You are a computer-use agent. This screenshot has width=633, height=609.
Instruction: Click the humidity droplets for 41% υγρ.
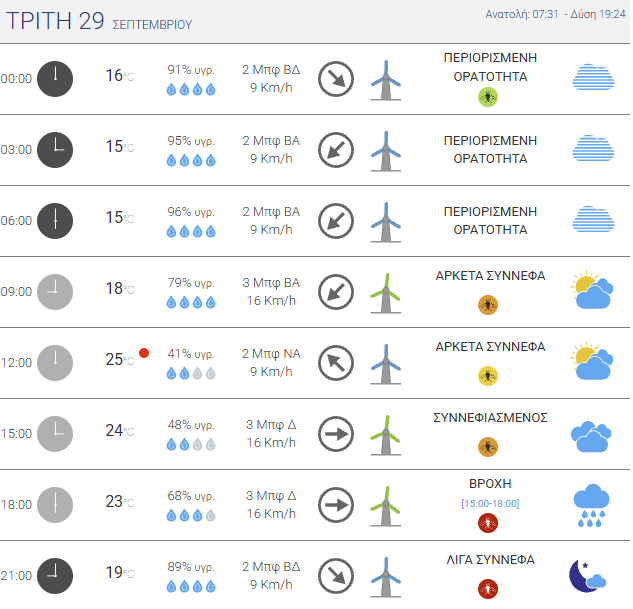[x=191, y=373]
